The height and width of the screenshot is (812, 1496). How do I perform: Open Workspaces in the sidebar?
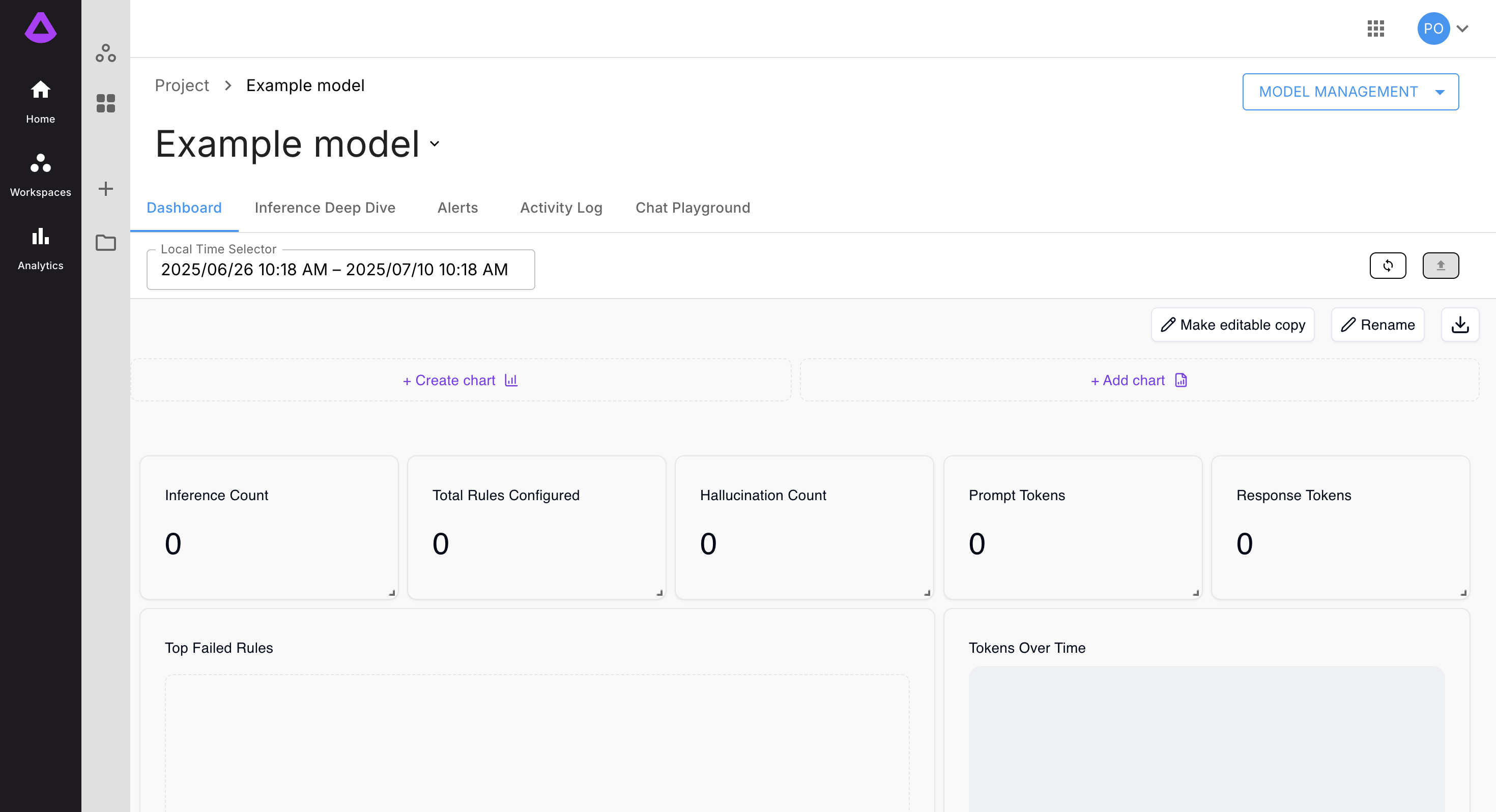click(41, 176)
